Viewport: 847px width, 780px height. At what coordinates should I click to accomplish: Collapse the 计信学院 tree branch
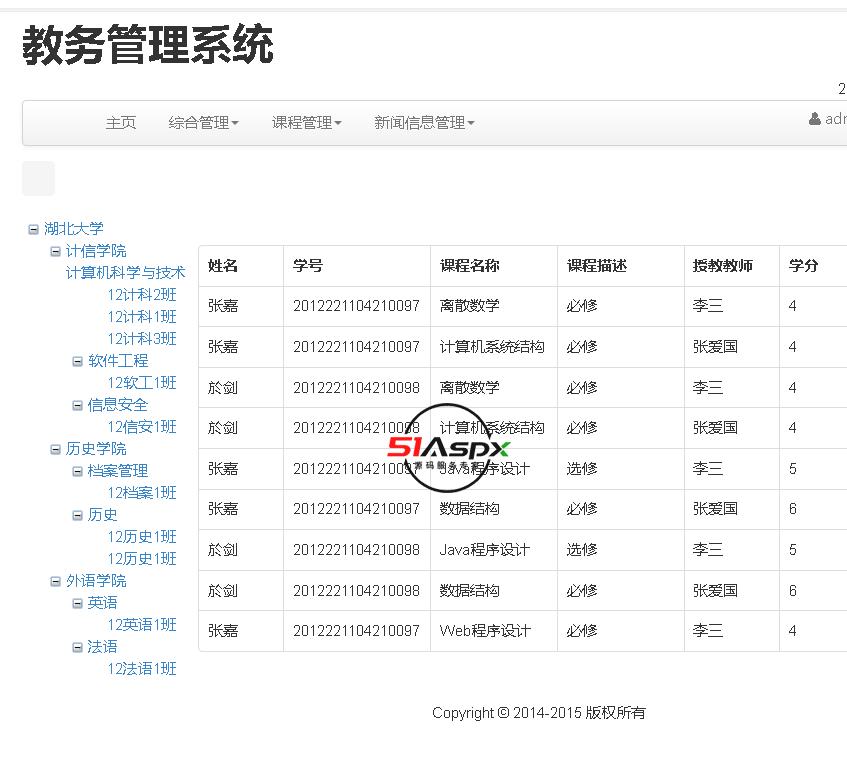(56, 251)
